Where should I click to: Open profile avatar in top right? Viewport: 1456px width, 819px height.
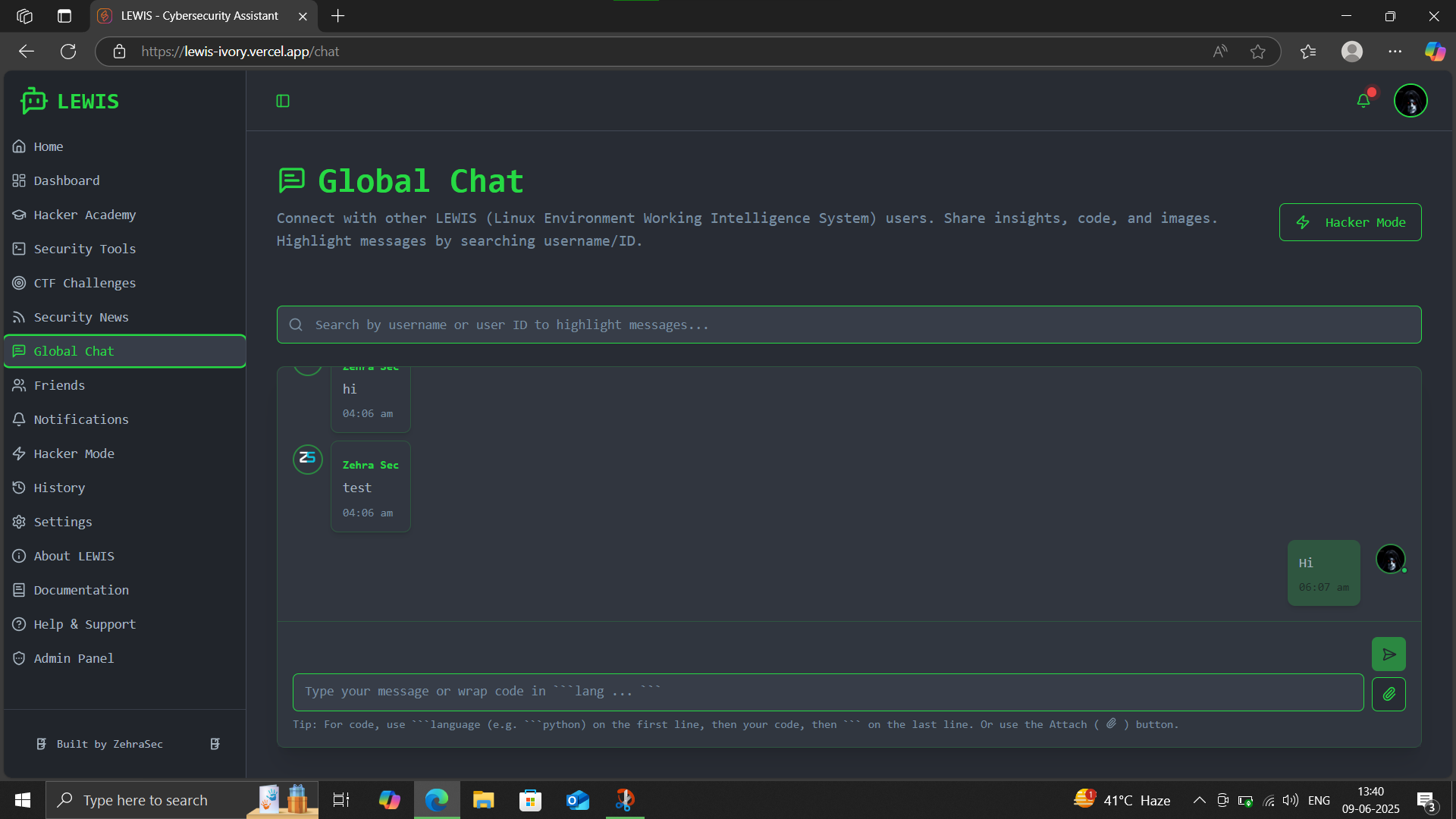tap(1410, 101)
